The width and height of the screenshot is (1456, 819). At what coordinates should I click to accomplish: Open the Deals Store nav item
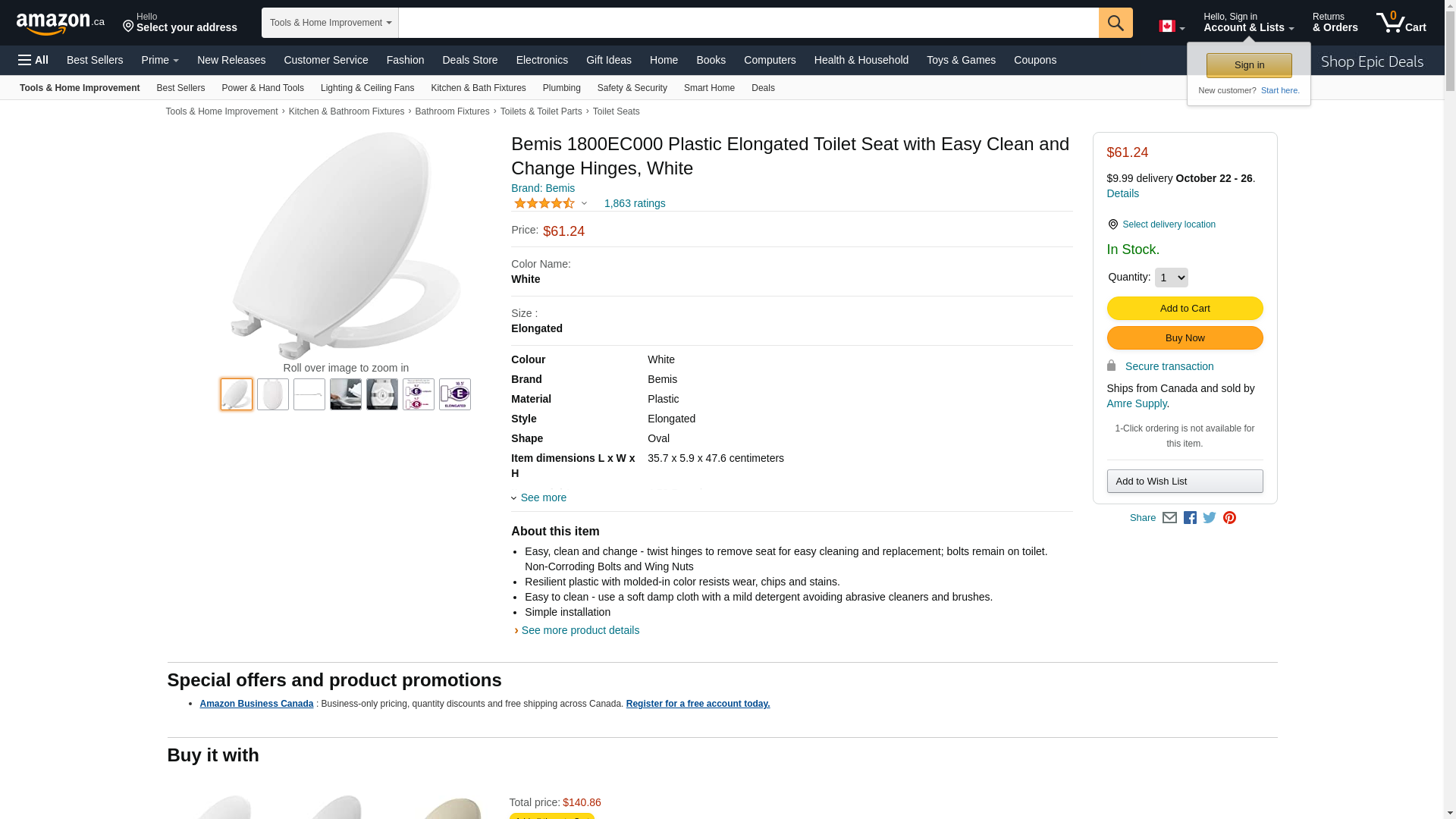[x=469, y=60]
